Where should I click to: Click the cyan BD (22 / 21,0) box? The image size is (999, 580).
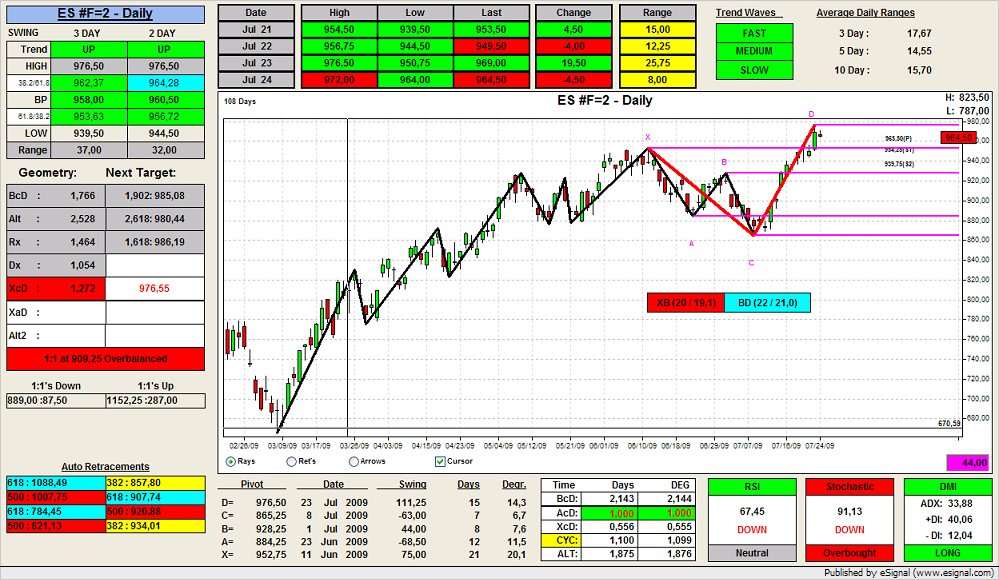click(767, 302)
